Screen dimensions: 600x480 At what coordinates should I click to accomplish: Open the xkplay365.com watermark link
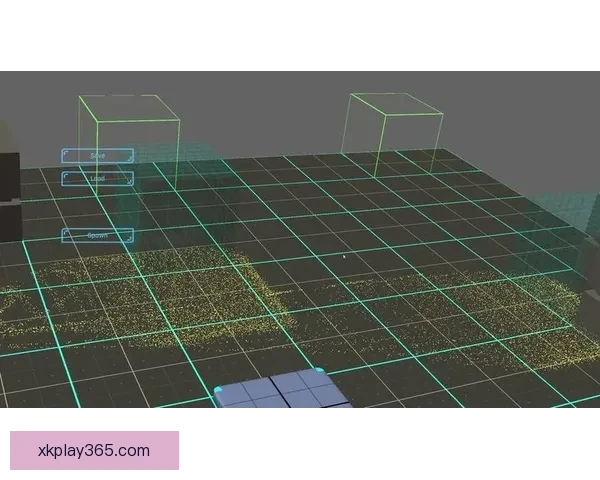[94, 450]
